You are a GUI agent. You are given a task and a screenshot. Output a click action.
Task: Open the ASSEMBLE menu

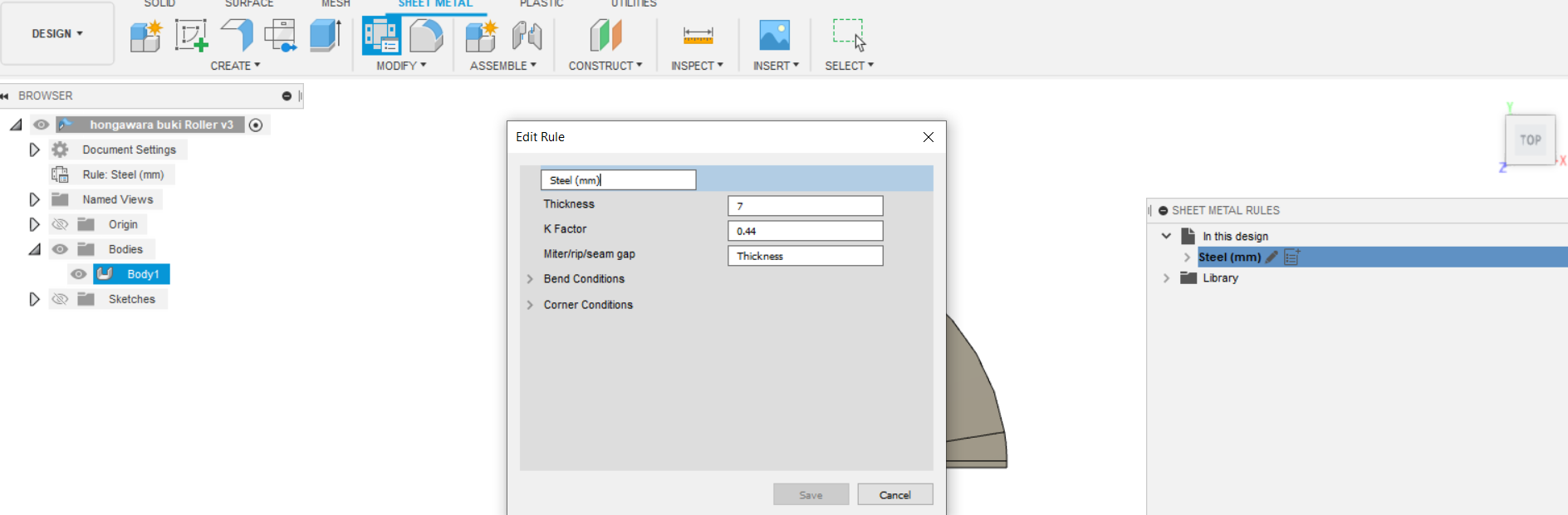pyautogui.click(x=503, y=66)
